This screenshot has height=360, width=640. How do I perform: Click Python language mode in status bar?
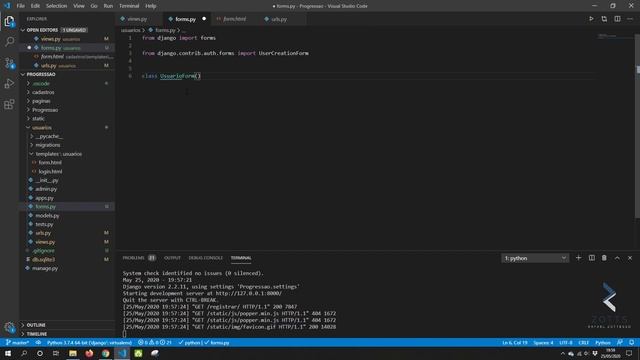602,342
